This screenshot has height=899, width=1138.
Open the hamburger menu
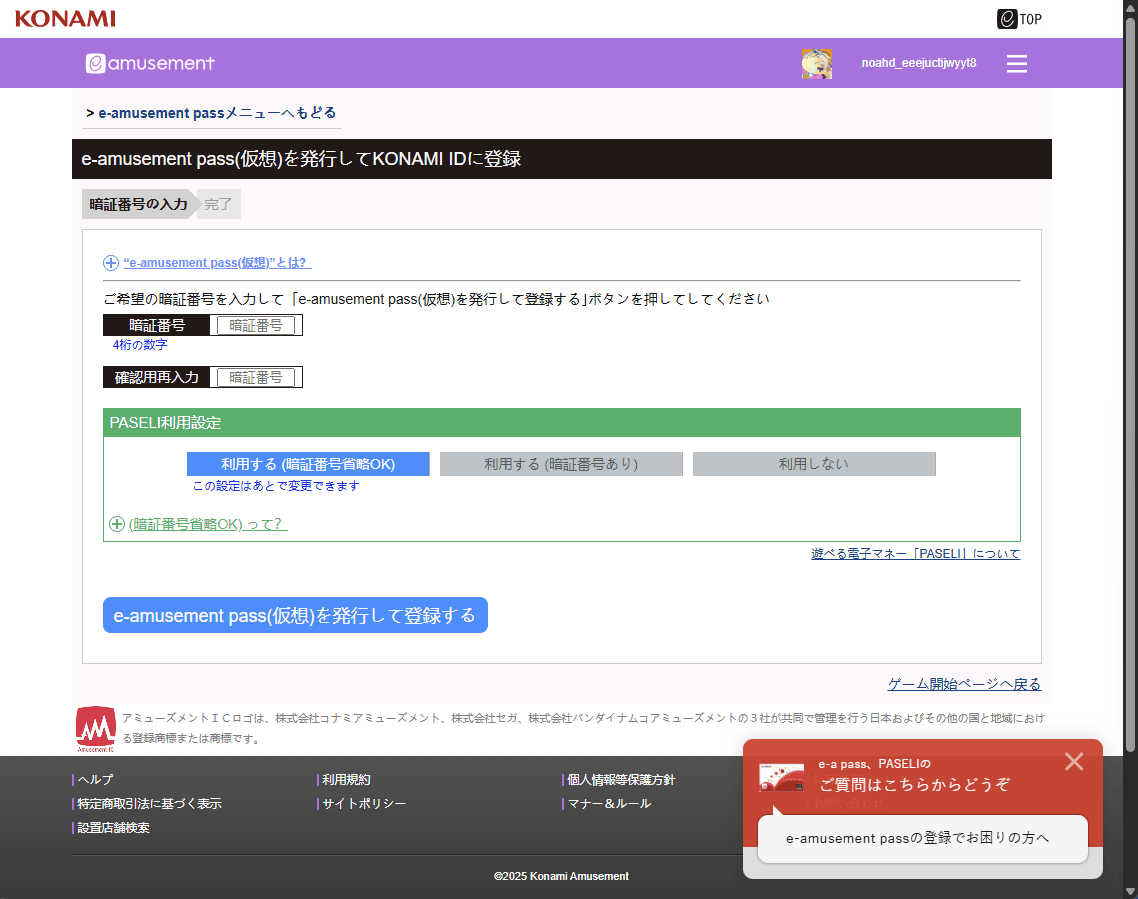coord(1017,64)
